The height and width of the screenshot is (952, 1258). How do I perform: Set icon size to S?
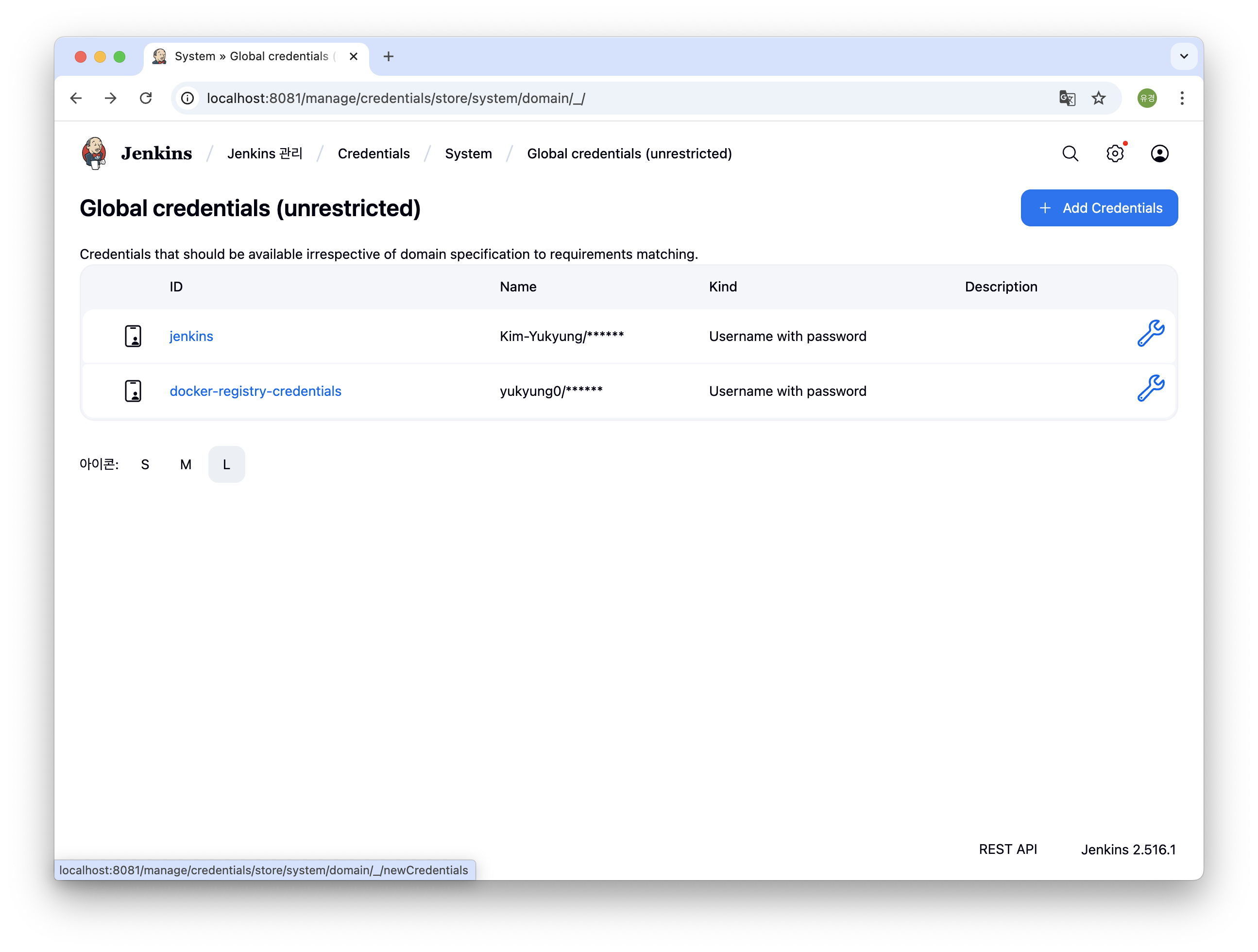145,465
